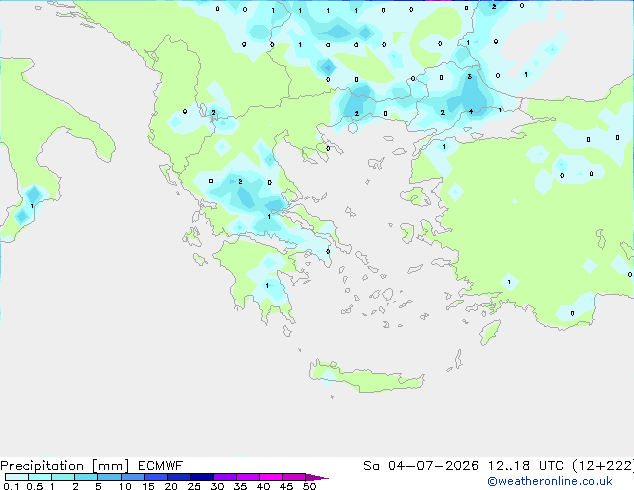Click the map value "3" over eastern Bulgaria
Screen dimensions: 634x490
coord(469,76)
